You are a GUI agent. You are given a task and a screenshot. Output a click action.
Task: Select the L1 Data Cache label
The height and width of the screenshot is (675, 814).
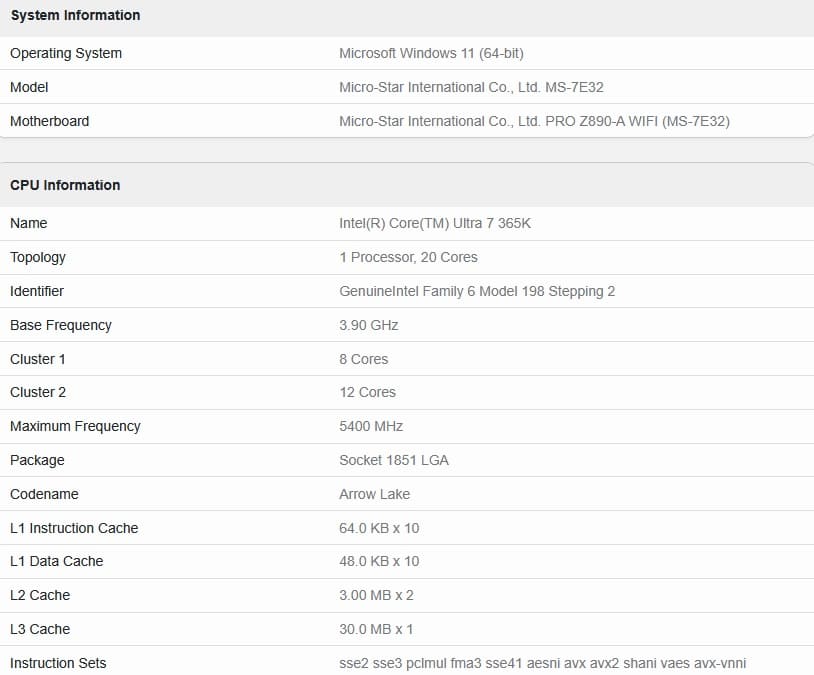coord(57,562)
